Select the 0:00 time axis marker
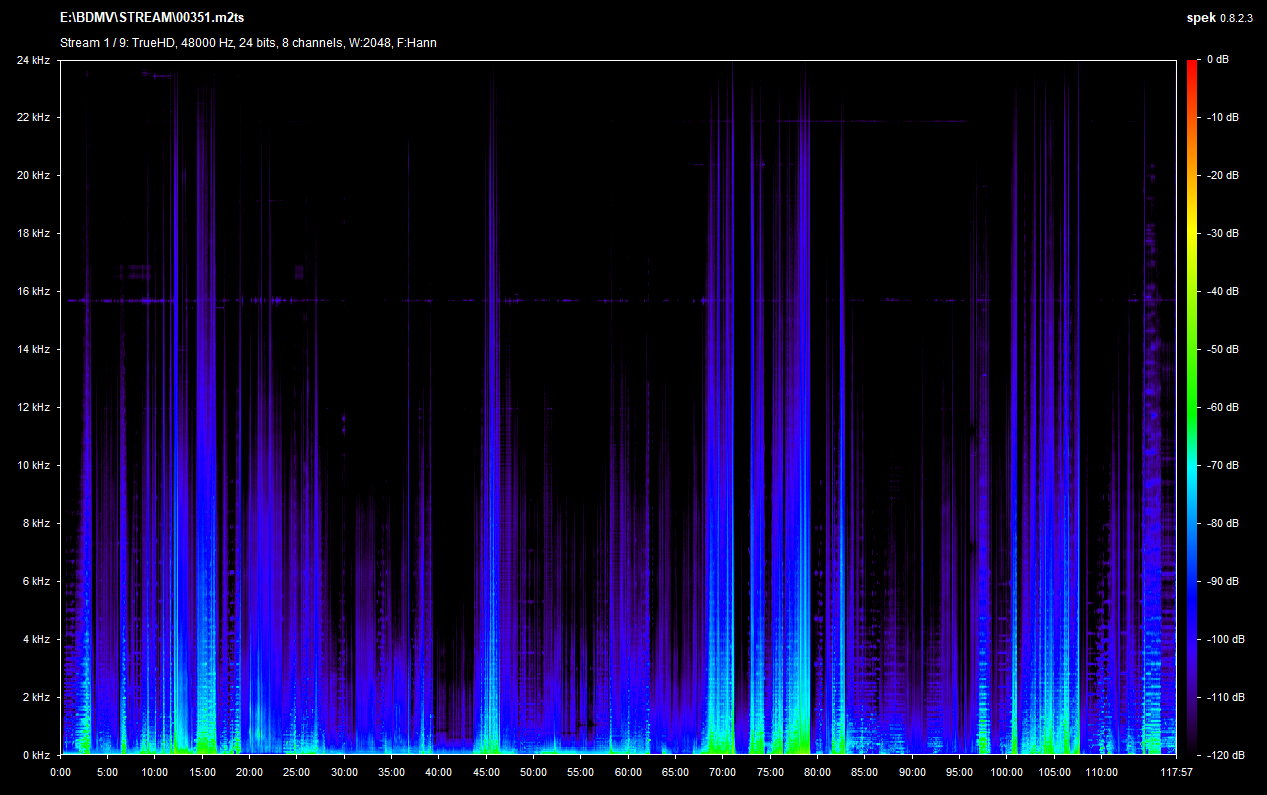This screenshot has width=1267, height=795. pyautogui.click(x=60, y=772)
